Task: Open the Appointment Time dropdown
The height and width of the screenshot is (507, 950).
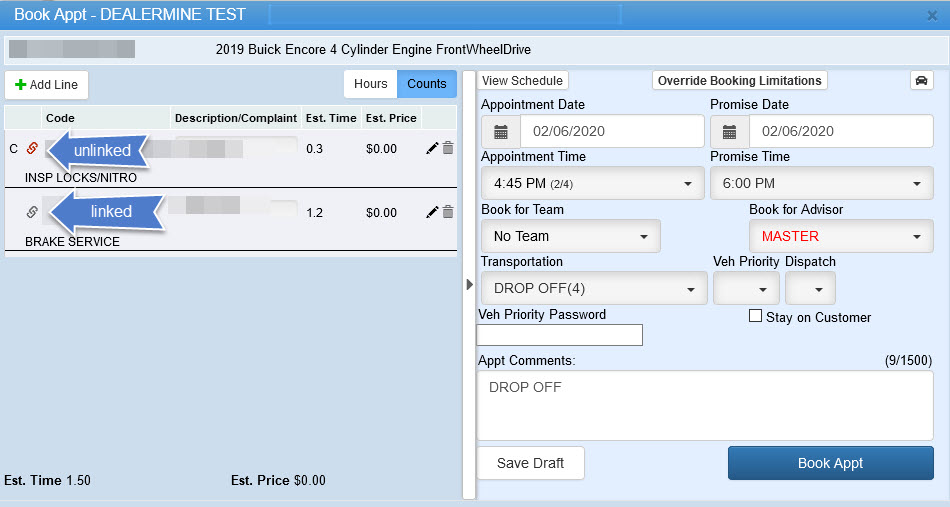Action: (x=592, y=184)
